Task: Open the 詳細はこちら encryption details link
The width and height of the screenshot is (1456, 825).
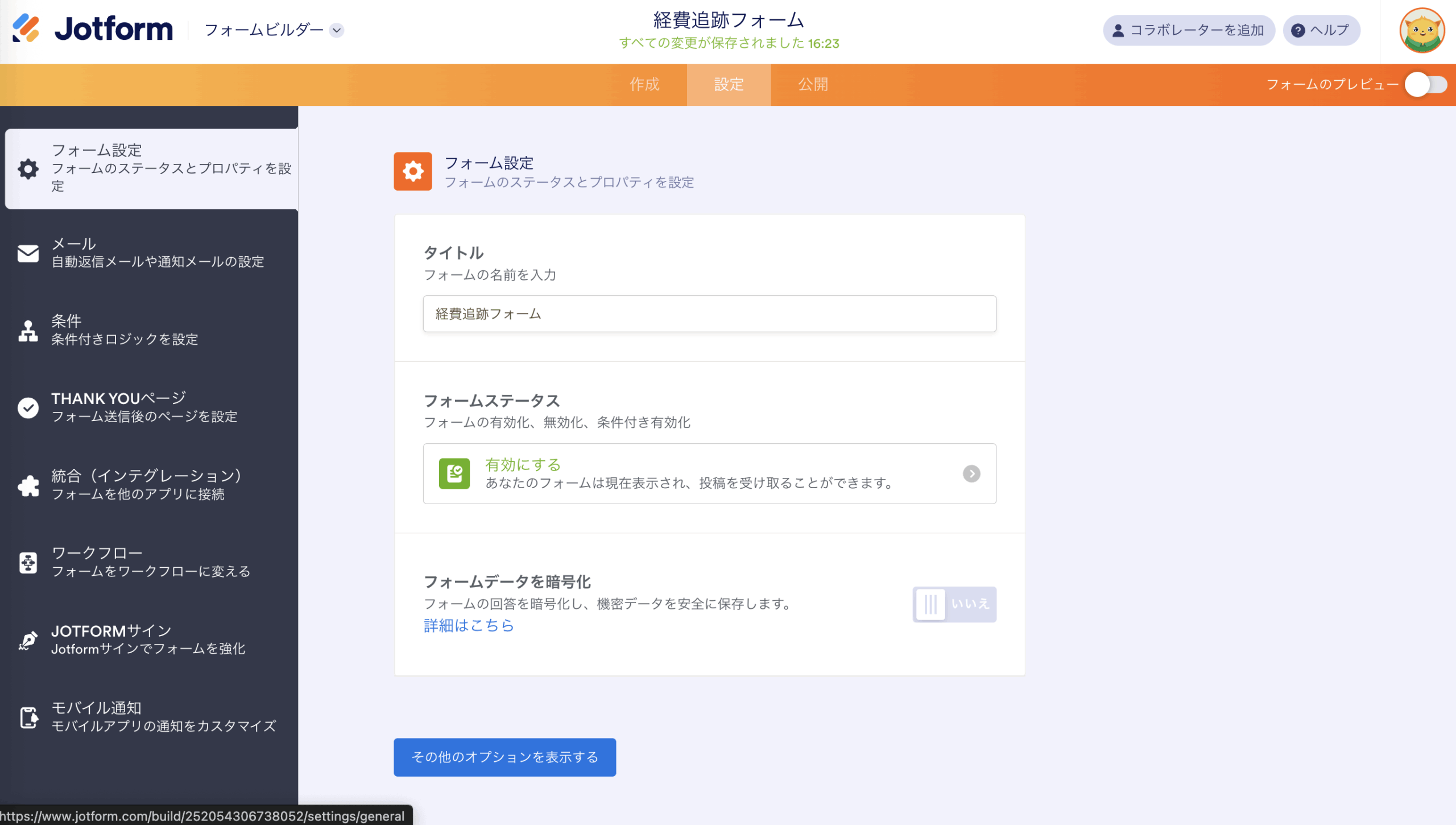Action: pos(469,625)
